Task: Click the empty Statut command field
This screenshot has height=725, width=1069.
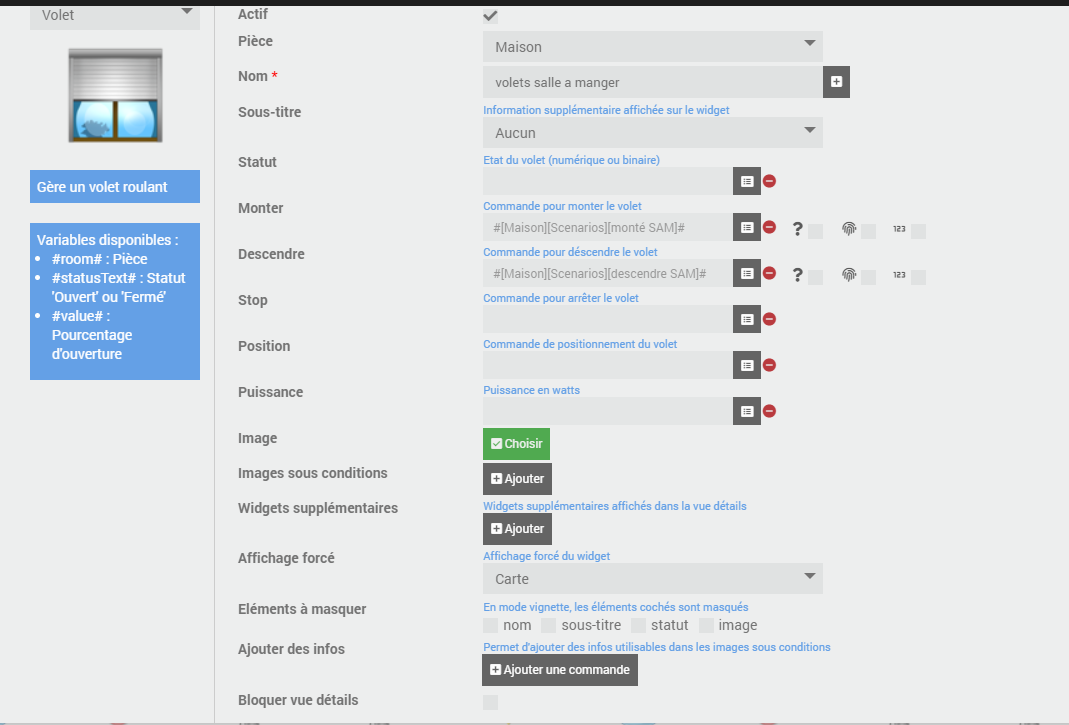Action: tap(607, 181)
